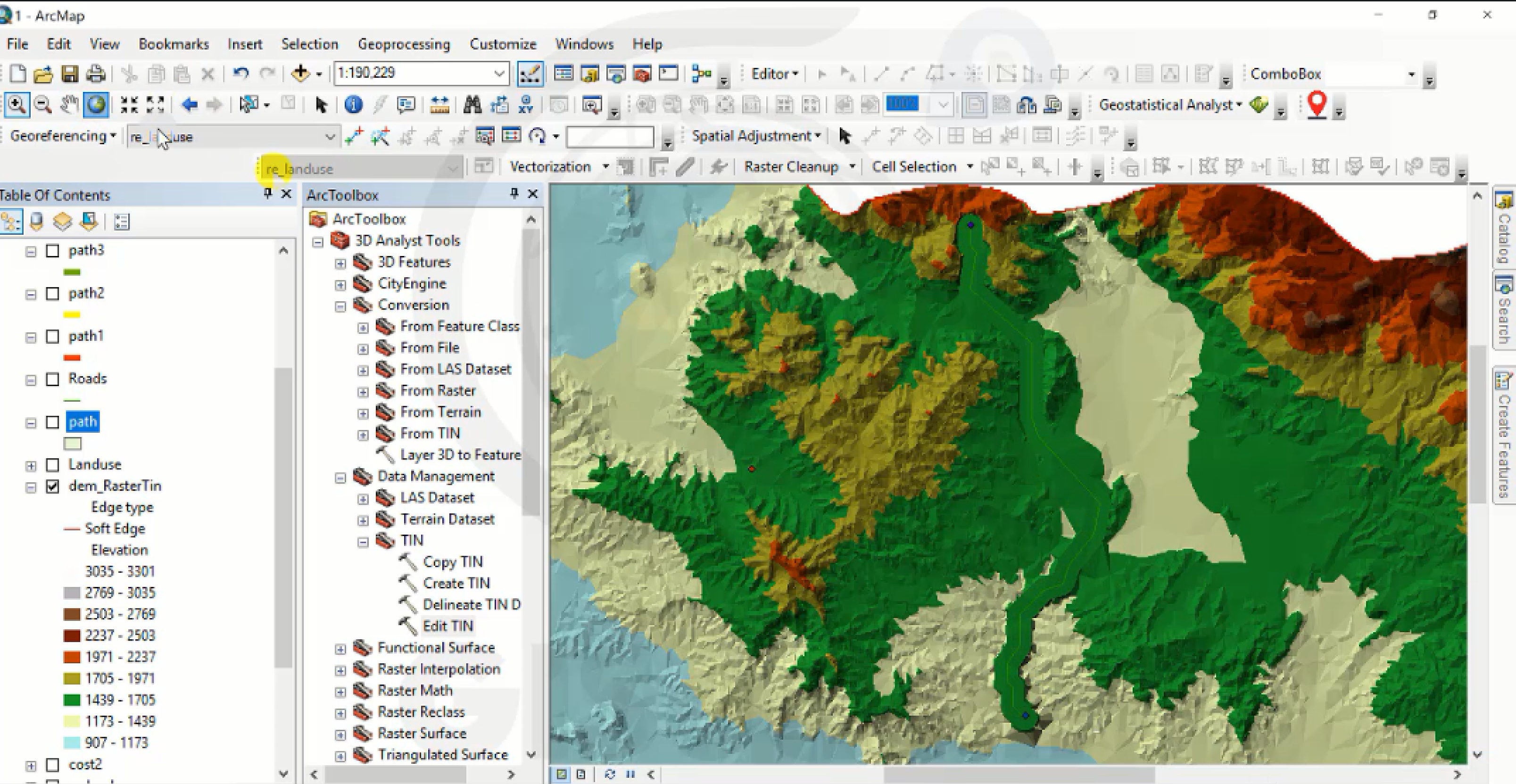This screenshot has height=784, width=1516.
Task: Click the Add Control Points georeferencing icon
Action: point(356,137)
